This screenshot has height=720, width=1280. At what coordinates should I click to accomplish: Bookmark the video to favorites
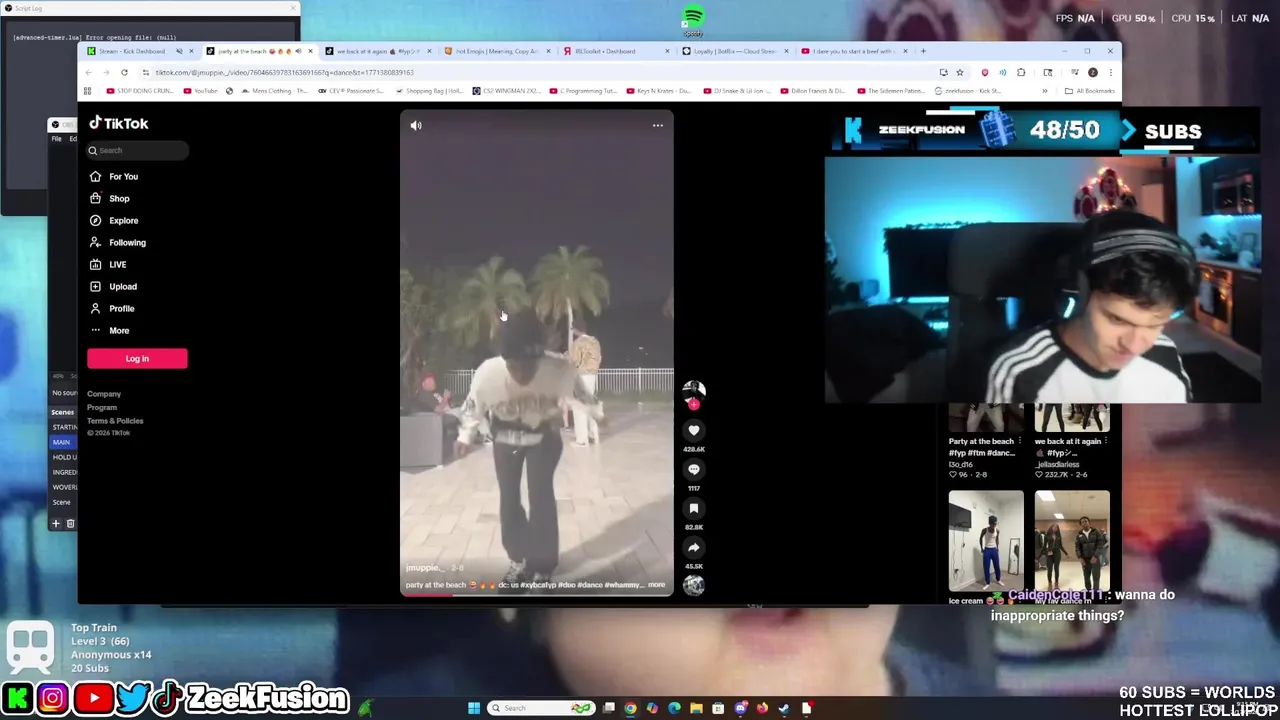pyautogui.click(x=693, y=508)
